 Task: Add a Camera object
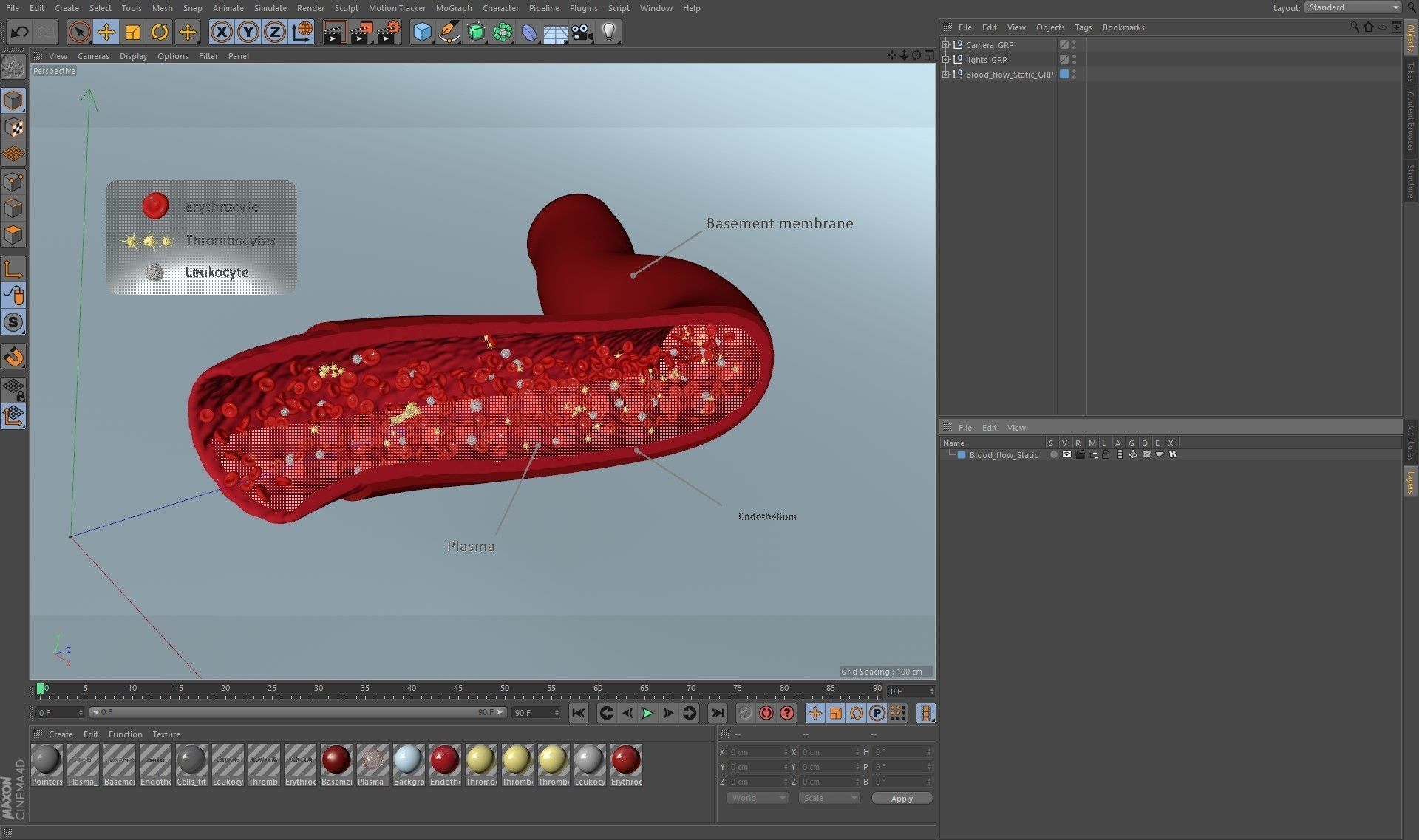(x=582, y=32)
